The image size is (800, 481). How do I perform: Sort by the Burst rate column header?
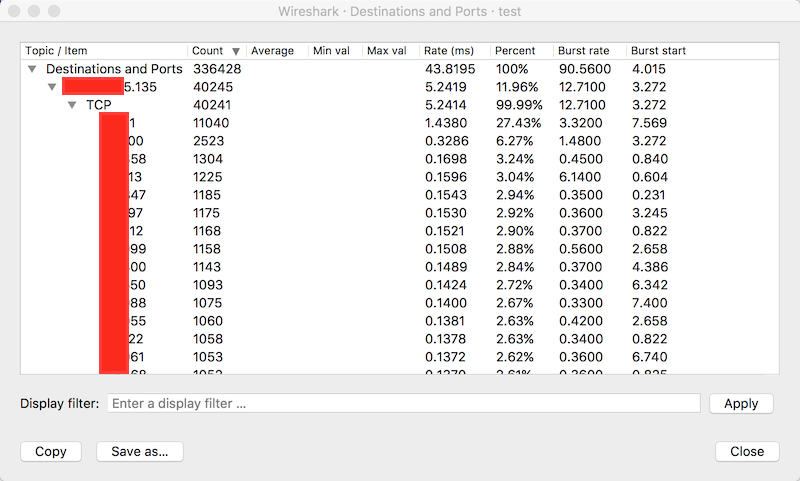582,51
